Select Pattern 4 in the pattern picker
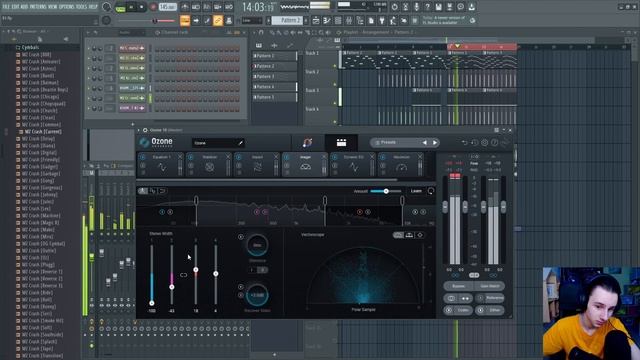 click(274, 87)
